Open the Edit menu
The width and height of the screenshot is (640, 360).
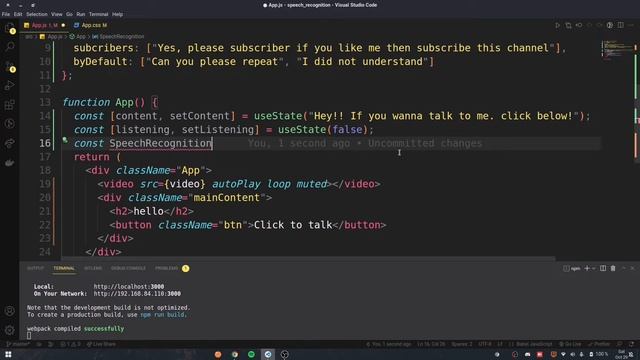18,14
